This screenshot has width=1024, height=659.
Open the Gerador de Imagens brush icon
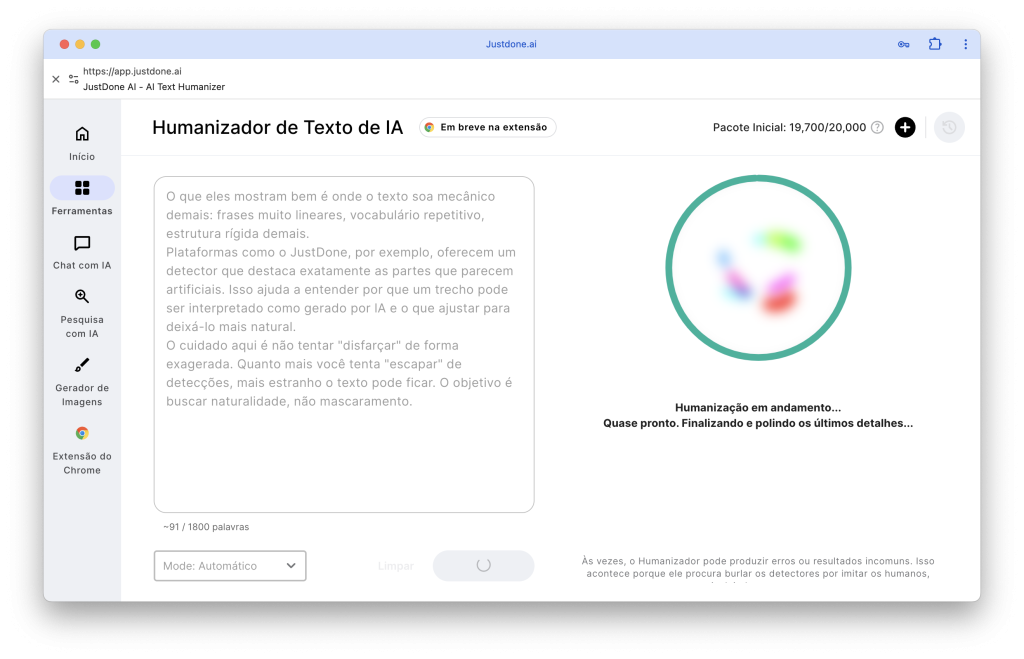[x=82, y=365]
